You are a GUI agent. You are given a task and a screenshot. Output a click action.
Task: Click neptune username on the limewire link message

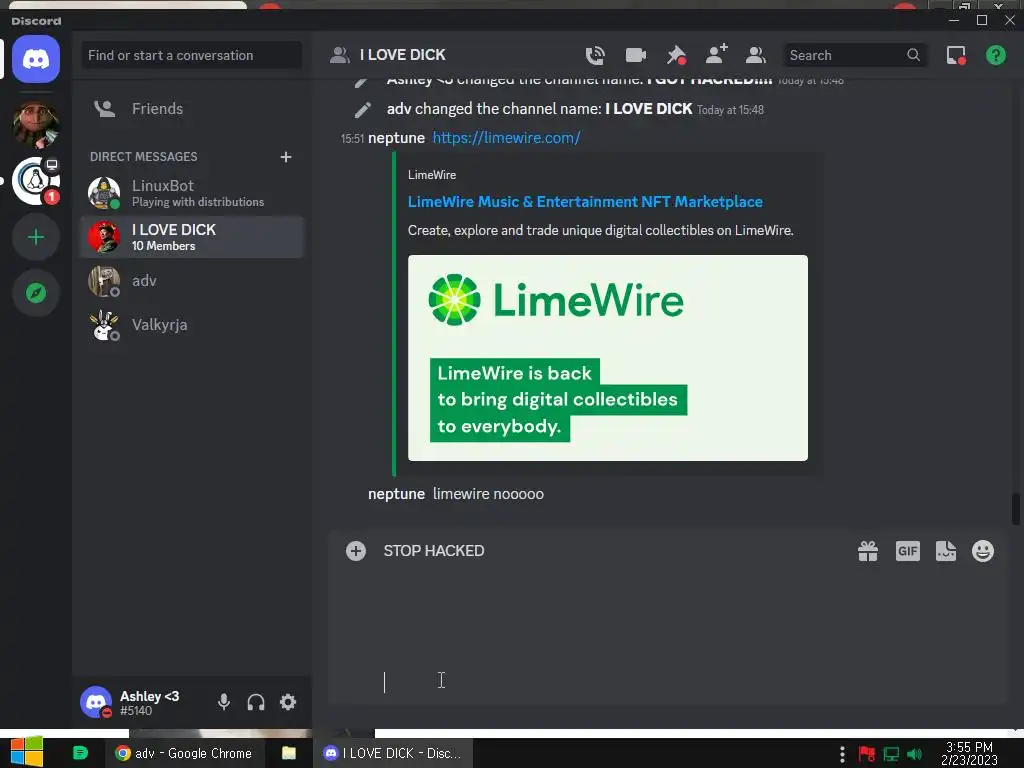396,138
